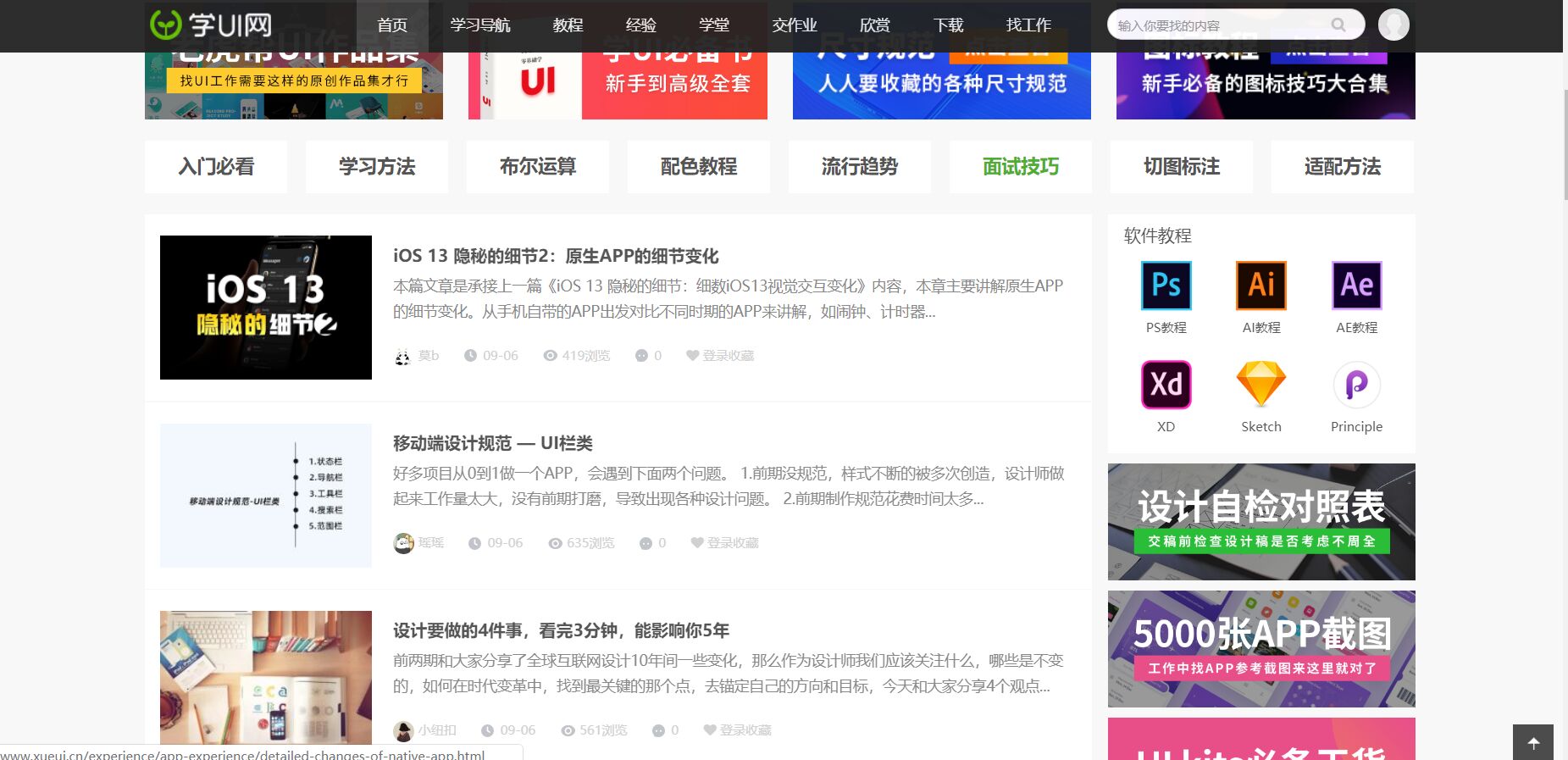Open the 新手到高级全套 banner

pos(618,86)
